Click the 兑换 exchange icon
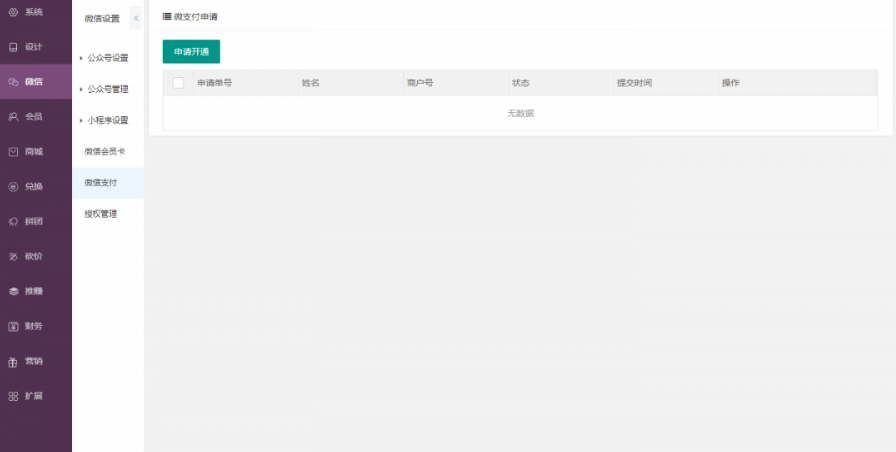The height and width of the screenshot is (452, 896). (13, 186)
